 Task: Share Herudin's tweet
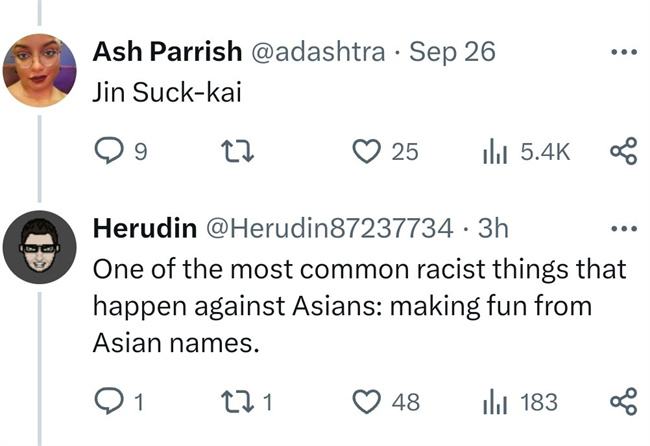622,402
